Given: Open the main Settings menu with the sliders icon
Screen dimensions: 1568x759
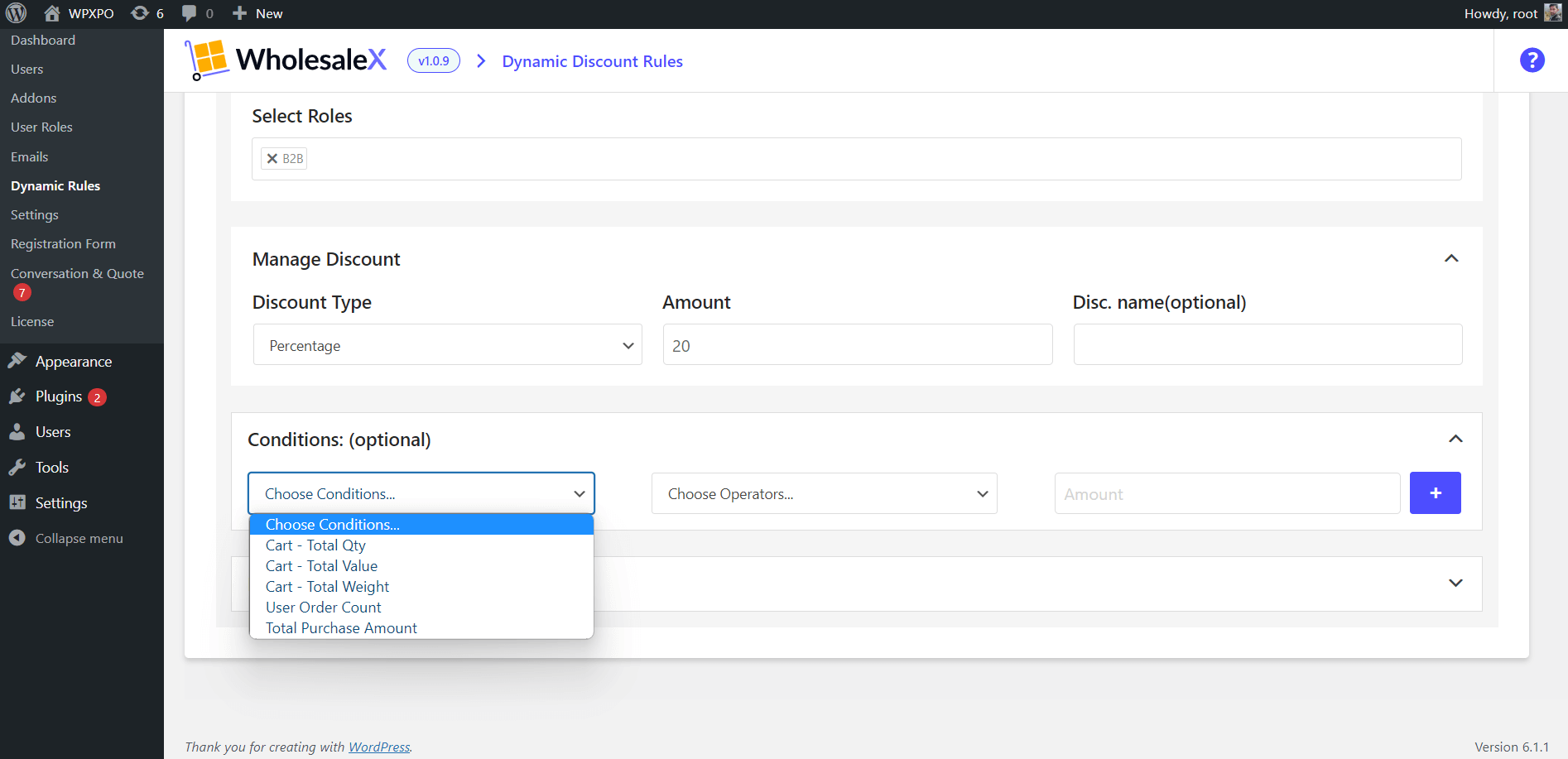Looking at the screenshot, I should coord(60,503).
